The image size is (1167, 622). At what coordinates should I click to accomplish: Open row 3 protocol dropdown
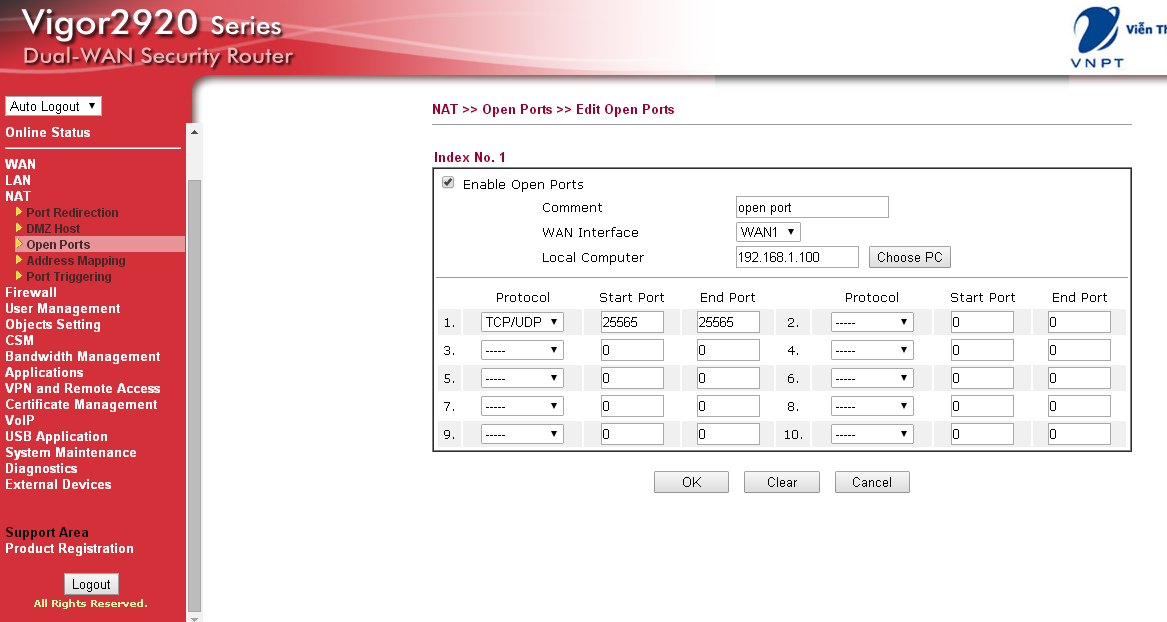(x=522, y=350)
